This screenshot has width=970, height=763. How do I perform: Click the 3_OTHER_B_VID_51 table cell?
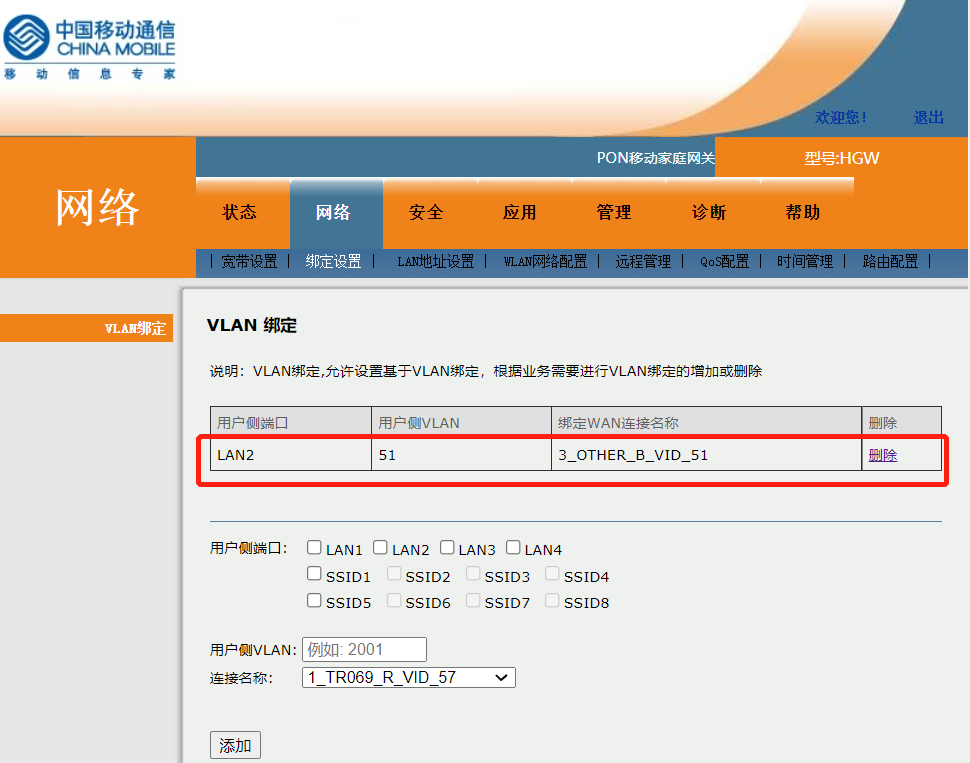click(706, 455)
